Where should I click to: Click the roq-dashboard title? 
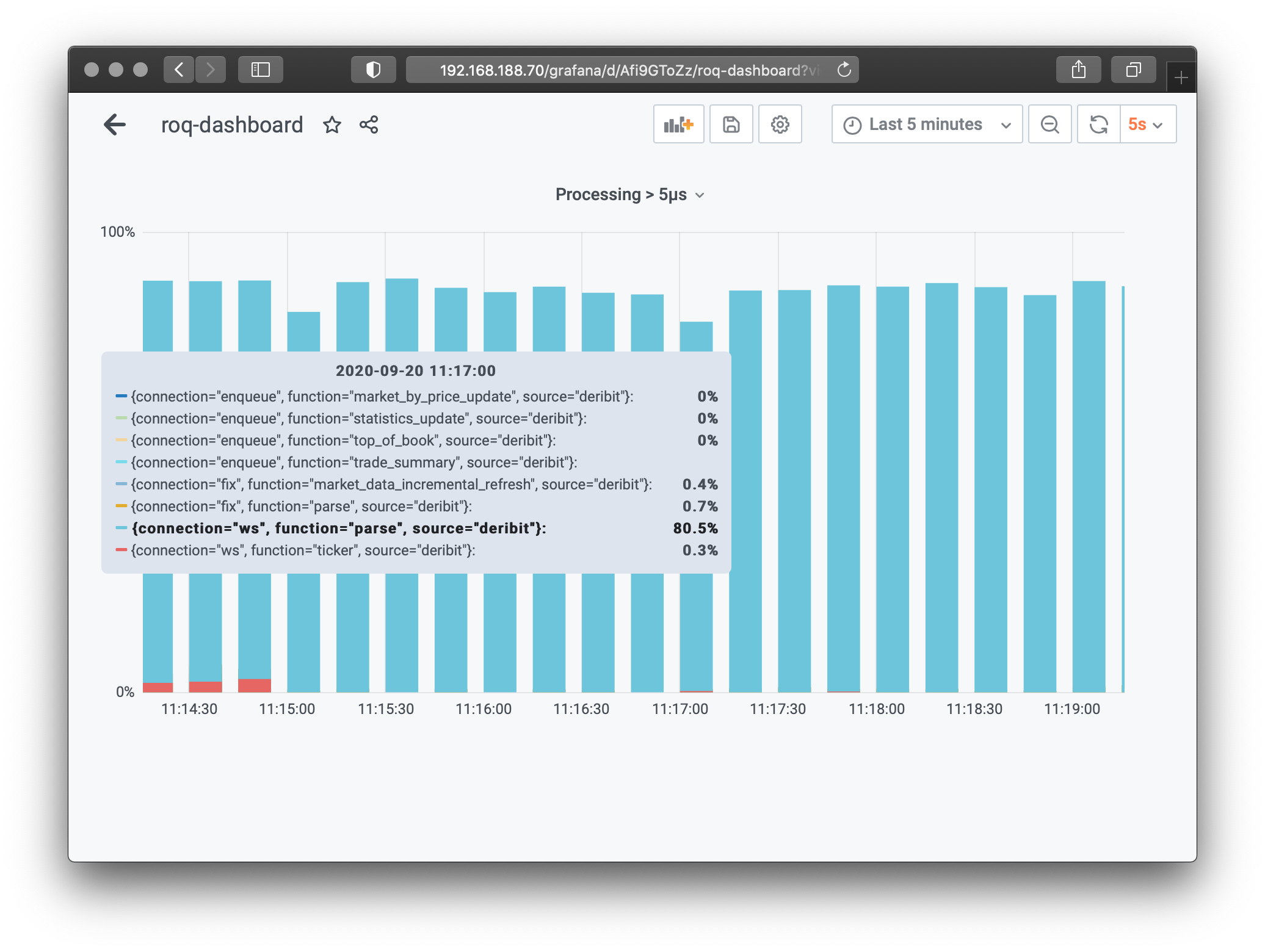pyautogui.click(x=232, y=124)
